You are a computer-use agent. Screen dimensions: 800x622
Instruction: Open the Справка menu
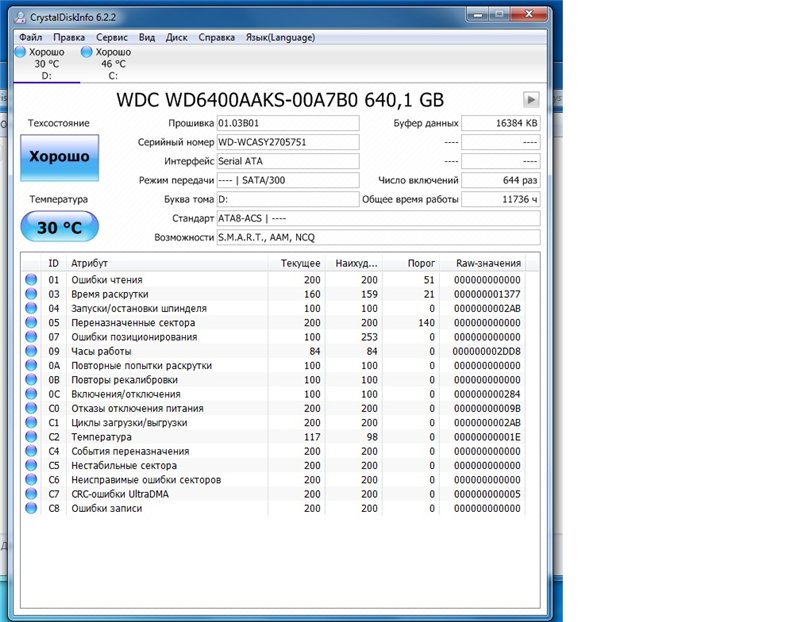pyautogui.click(x=216, y=37)
